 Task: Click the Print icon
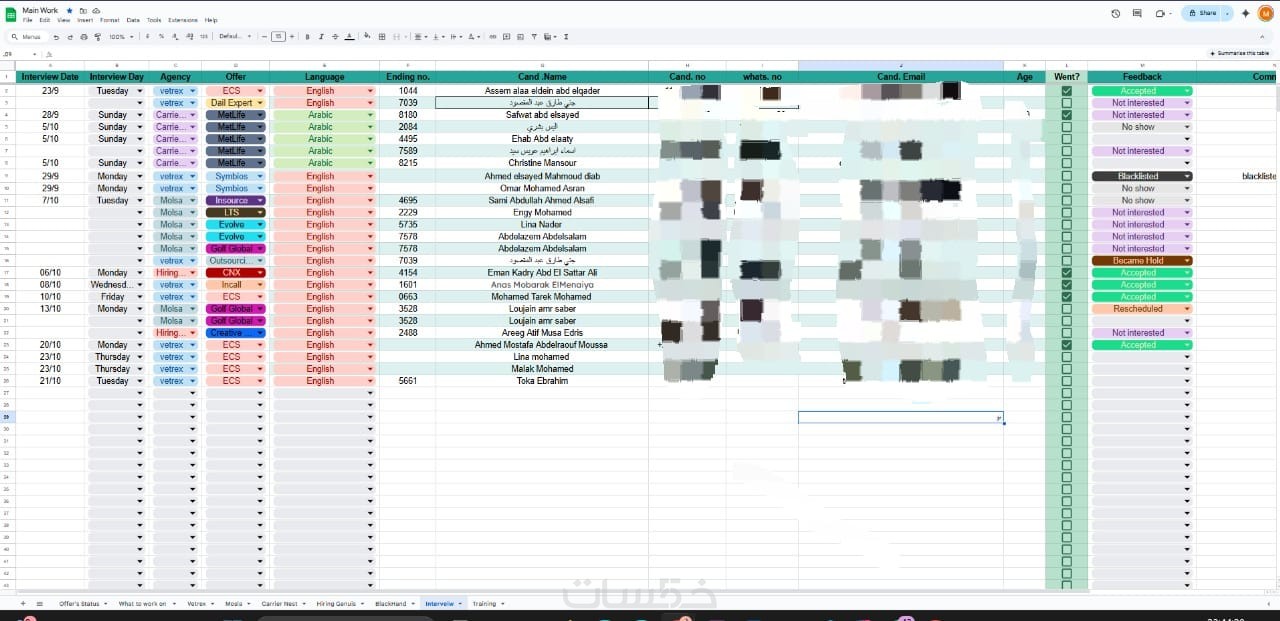[x=84, y=36]
